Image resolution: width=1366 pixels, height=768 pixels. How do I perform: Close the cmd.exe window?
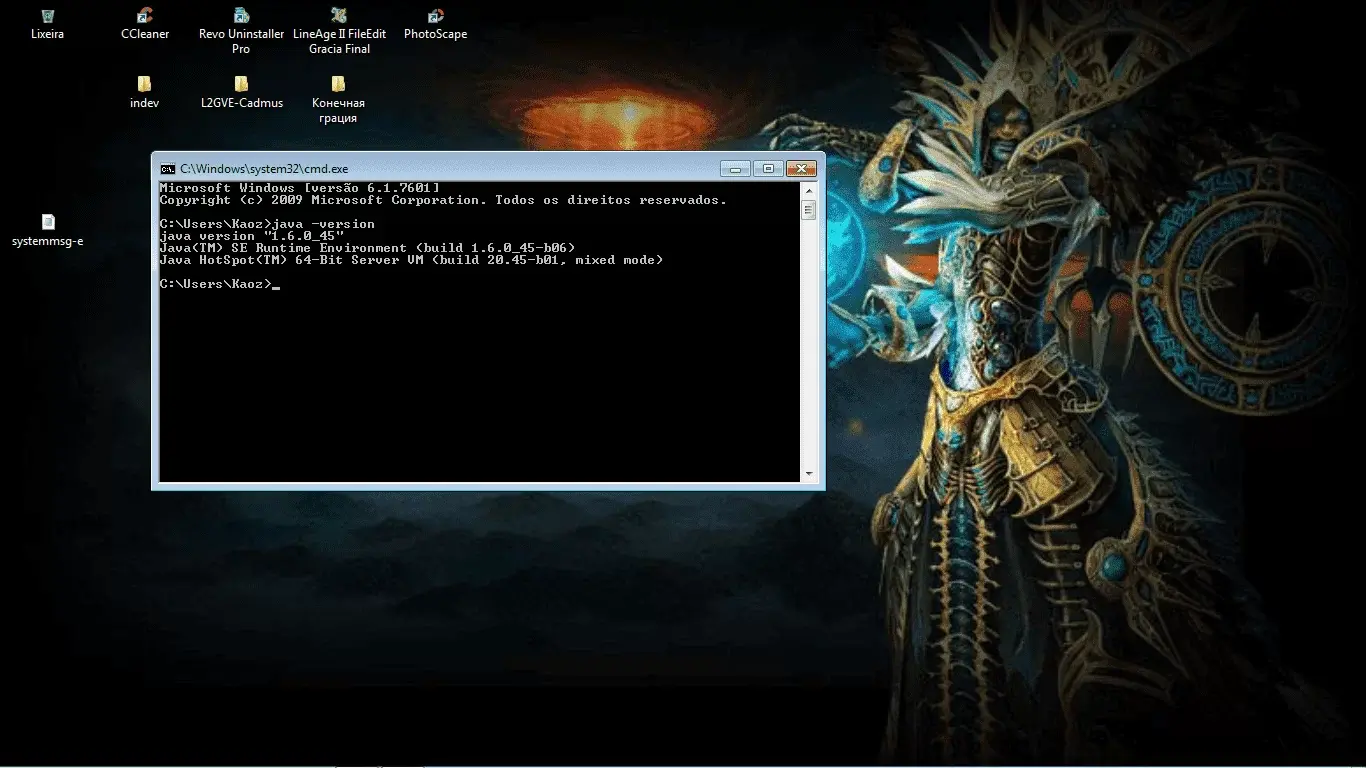[x=801, y=168]
